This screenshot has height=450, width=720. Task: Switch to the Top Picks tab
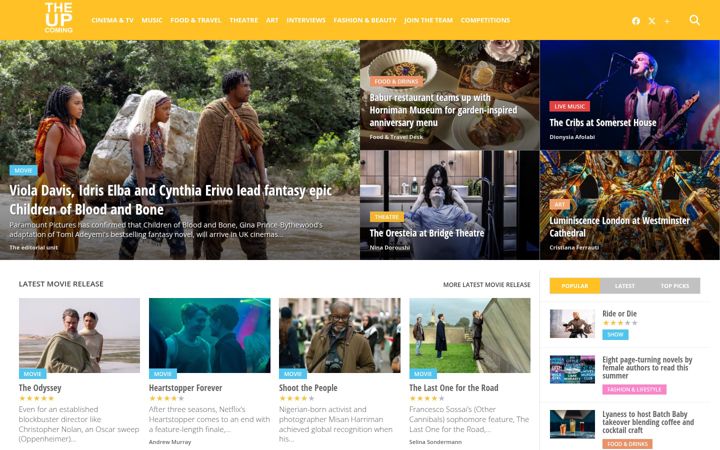(675, 286)
